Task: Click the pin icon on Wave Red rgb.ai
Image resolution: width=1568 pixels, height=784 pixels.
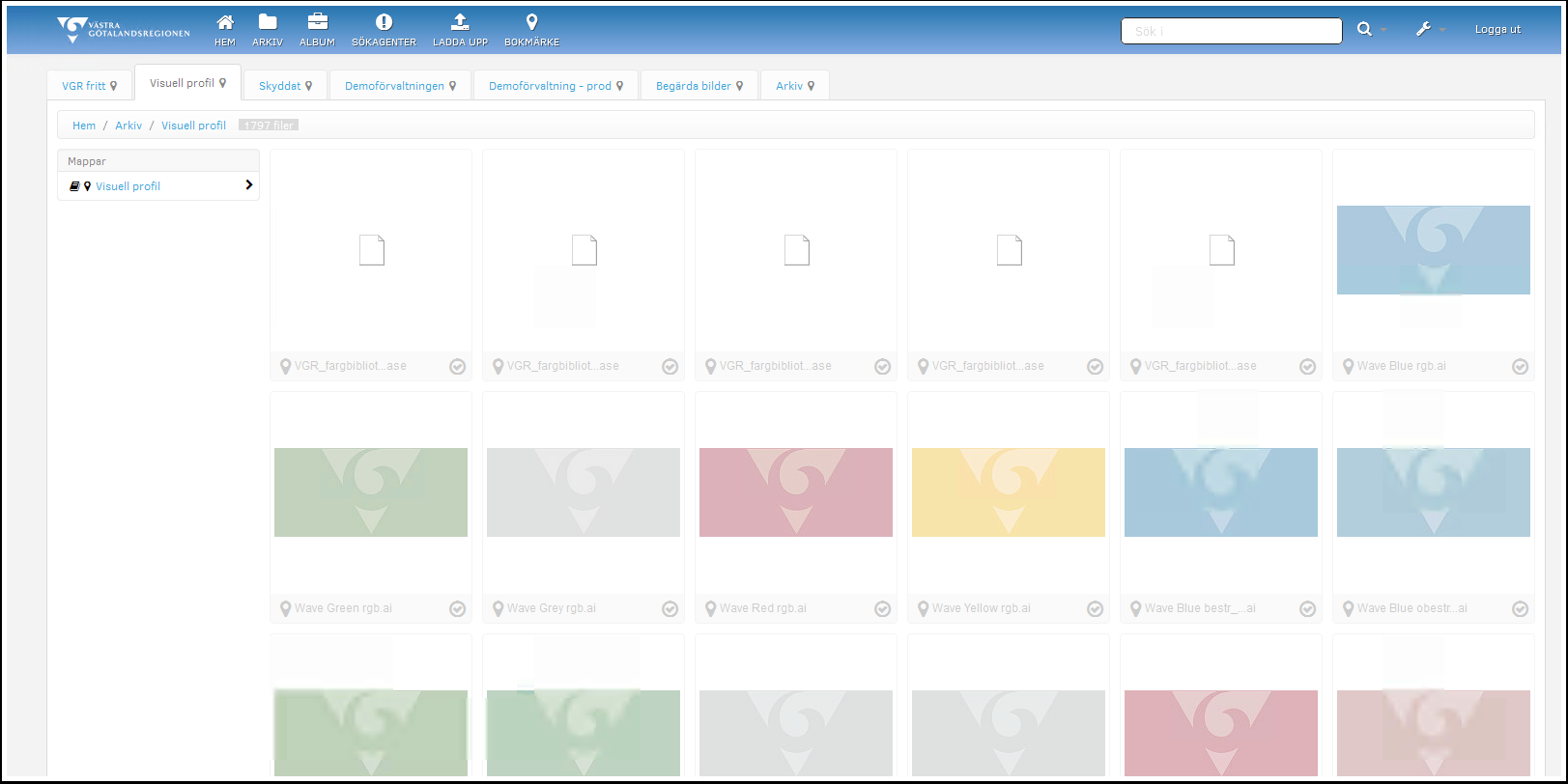Action: (x=710, y=609)
